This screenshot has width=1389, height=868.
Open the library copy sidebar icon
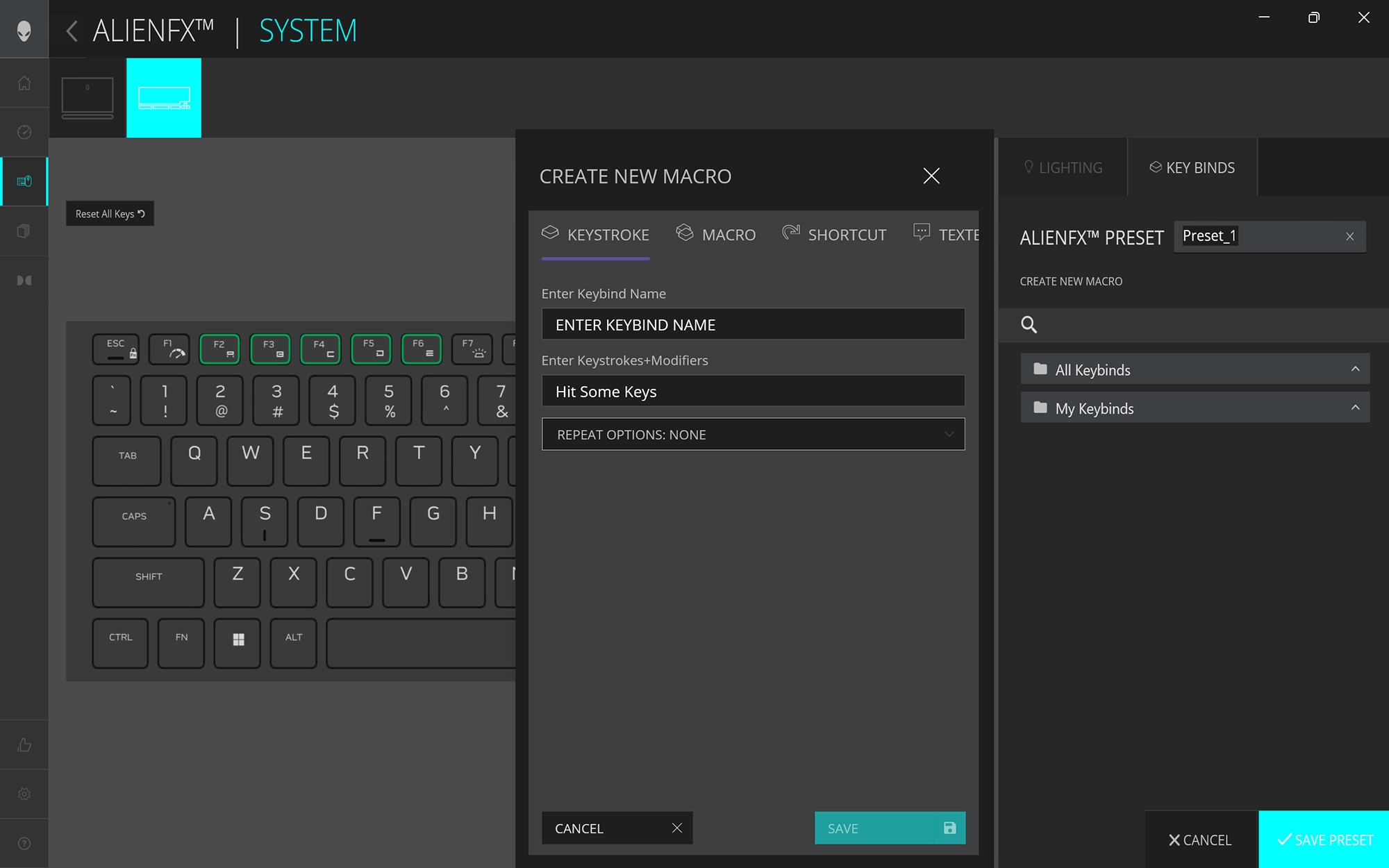[x=24, y=231]
